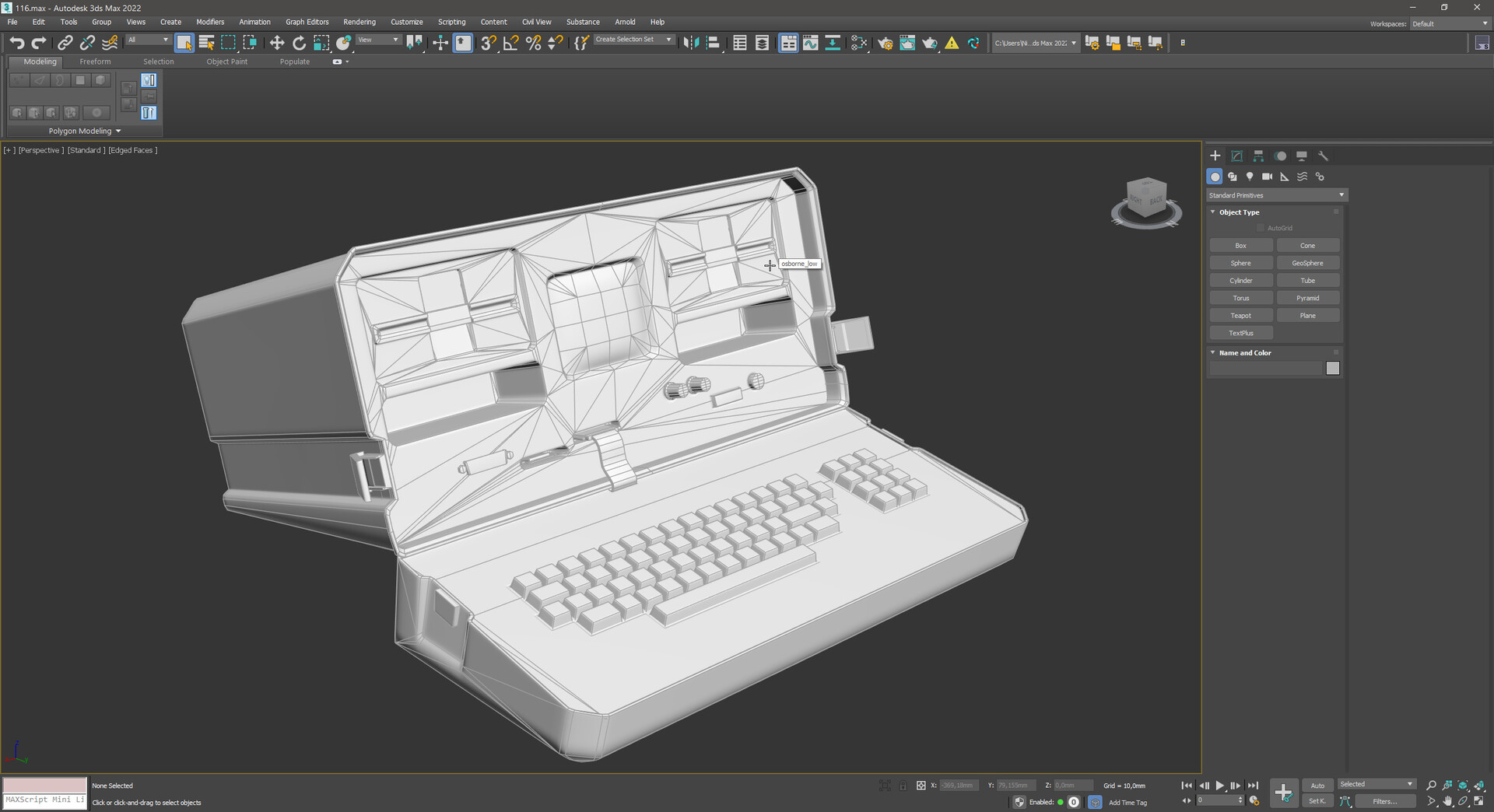
Task: Click inside the MAXScript Mini Listener
Action: 44,800
